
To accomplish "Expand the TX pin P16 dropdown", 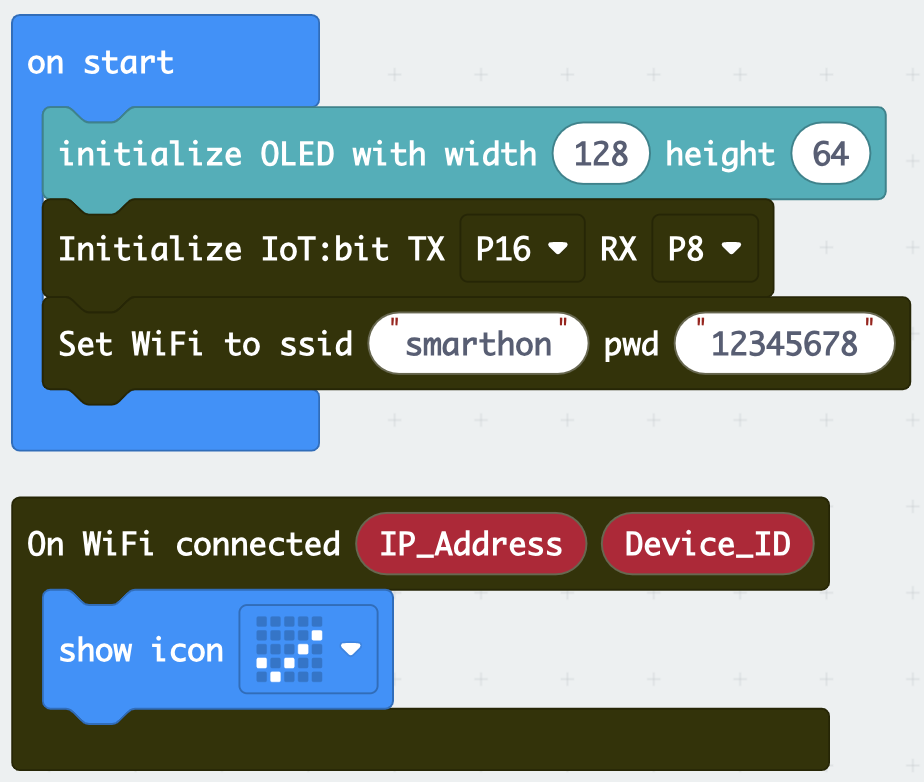I will click(522, 248).
